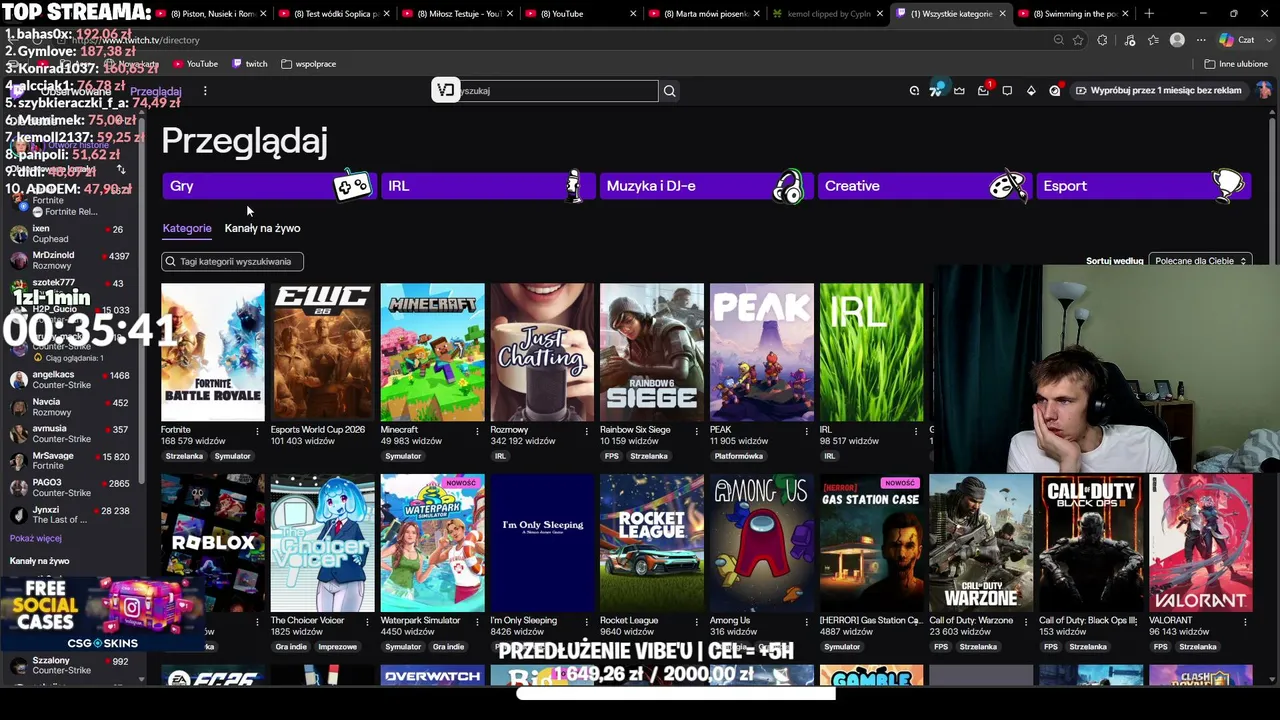Click the FPS tag under Rainbow Six Siege
Image resolution: width=1280 pixels, height=720 pixels.
point(612,456)
